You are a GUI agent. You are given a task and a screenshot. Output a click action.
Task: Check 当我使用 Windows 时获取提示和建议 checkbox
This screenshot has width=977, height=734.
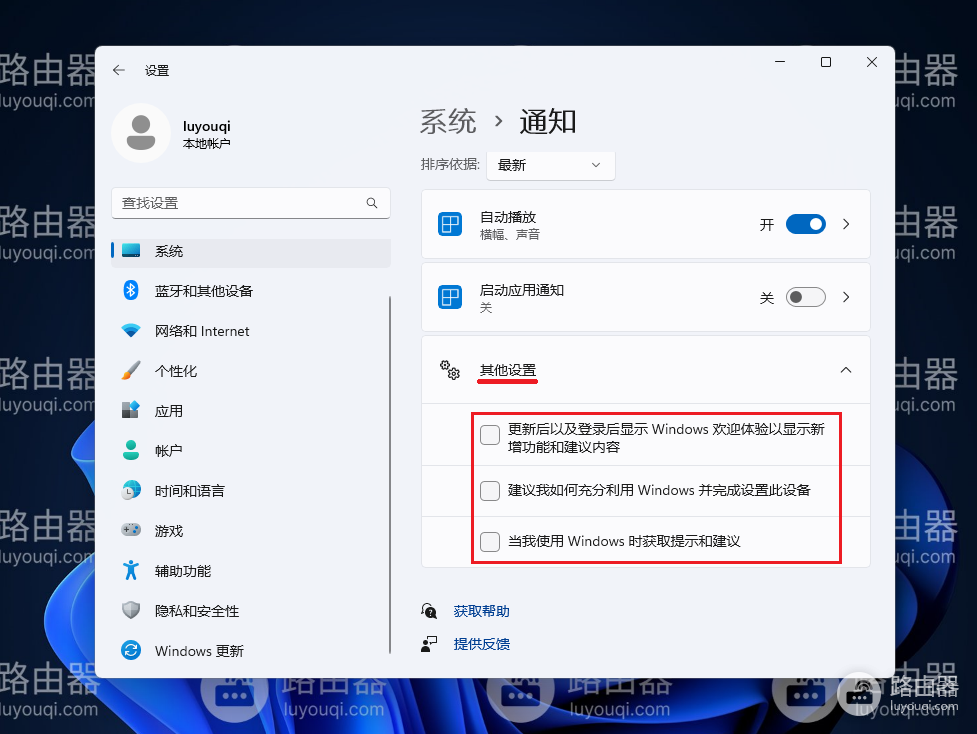(490, 541)
